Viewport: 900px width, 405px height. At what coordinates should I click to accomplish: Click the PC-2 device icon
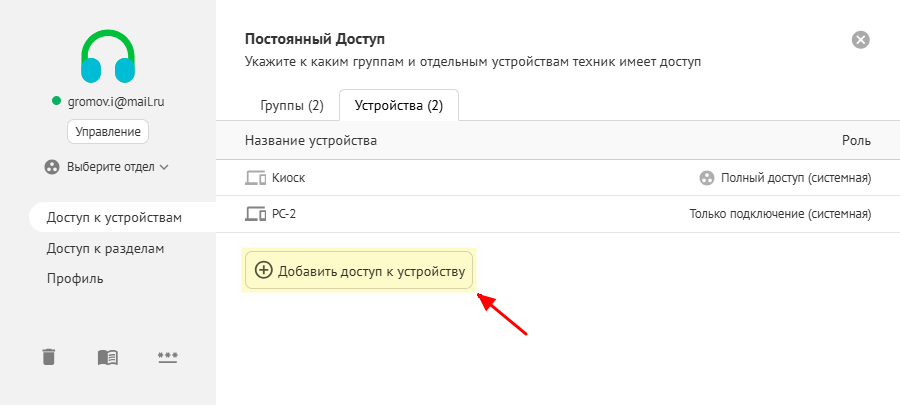[255, 214]
